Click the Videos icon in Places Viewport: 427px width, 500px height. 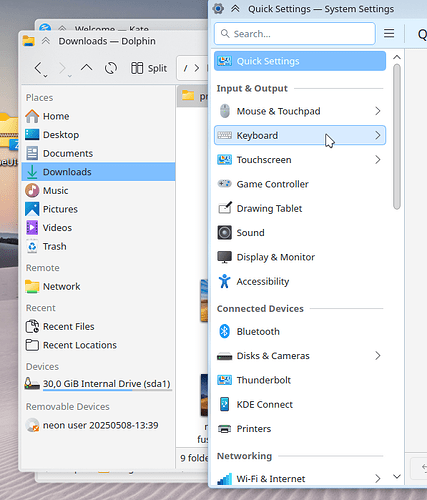pos(32,228)
